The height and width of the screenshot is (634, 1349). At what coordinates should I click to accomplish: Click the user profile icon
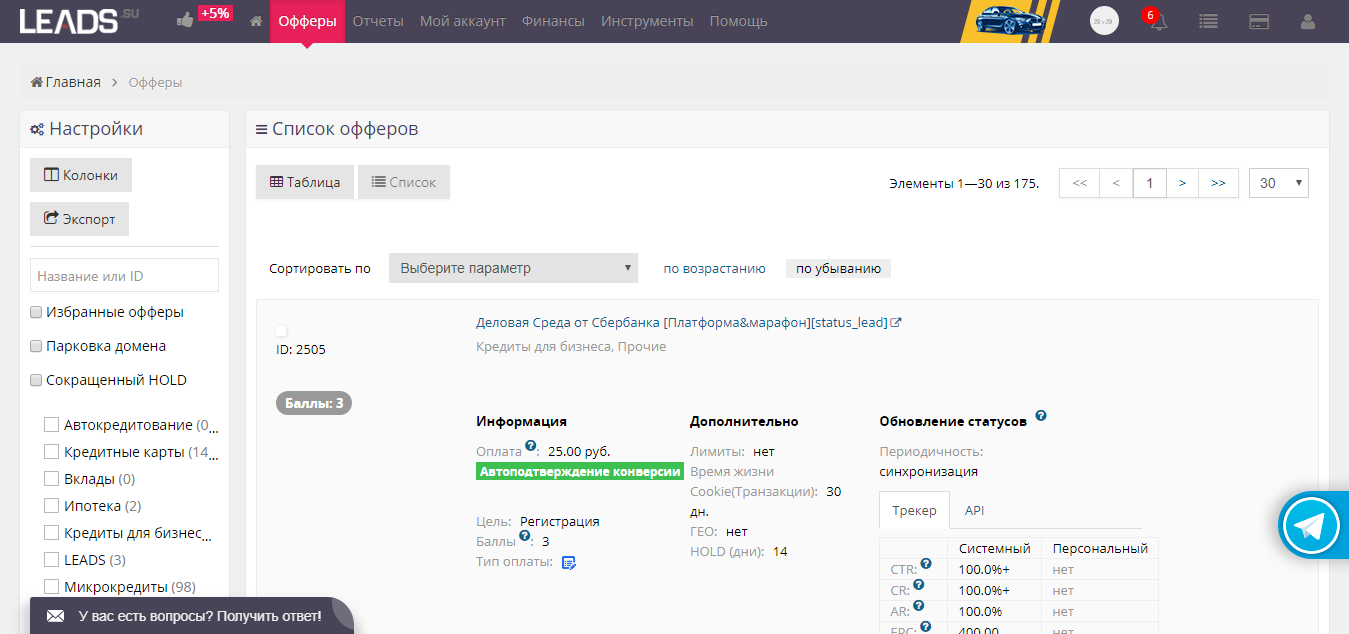click(1307, 21)
